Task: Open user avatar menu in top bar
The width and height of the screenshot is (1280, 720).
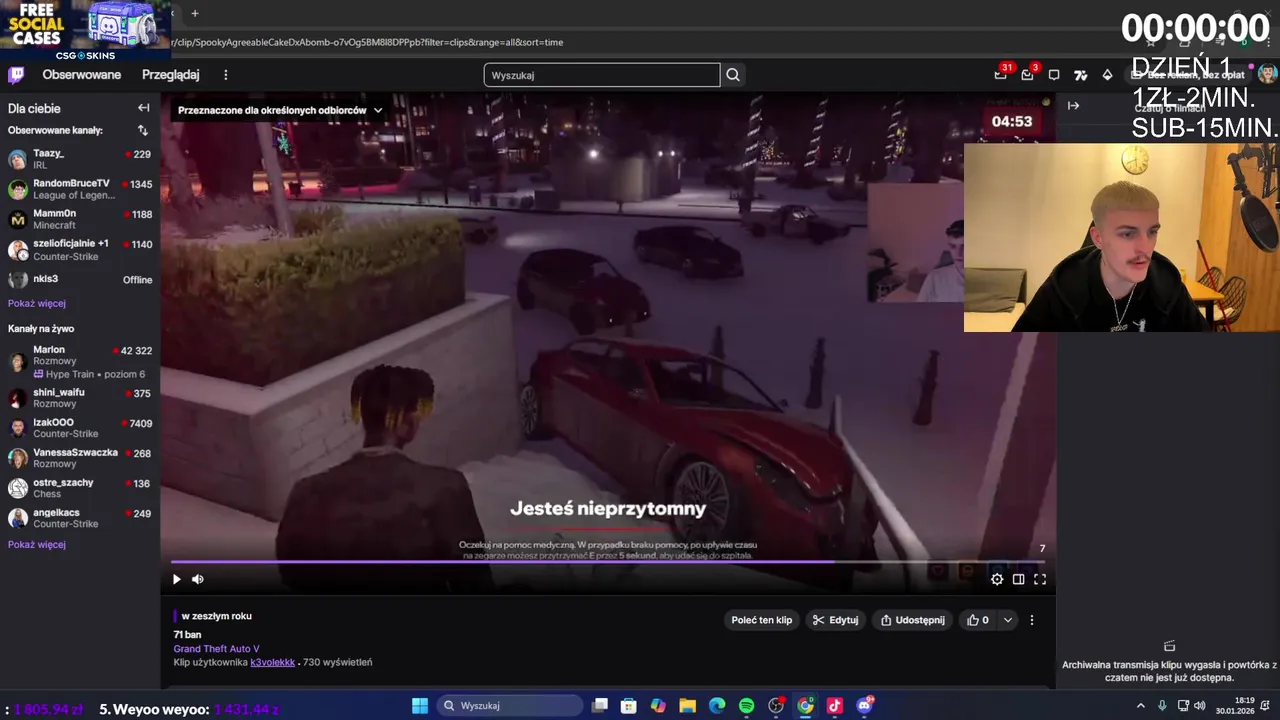Action: tap(1267, 75)
